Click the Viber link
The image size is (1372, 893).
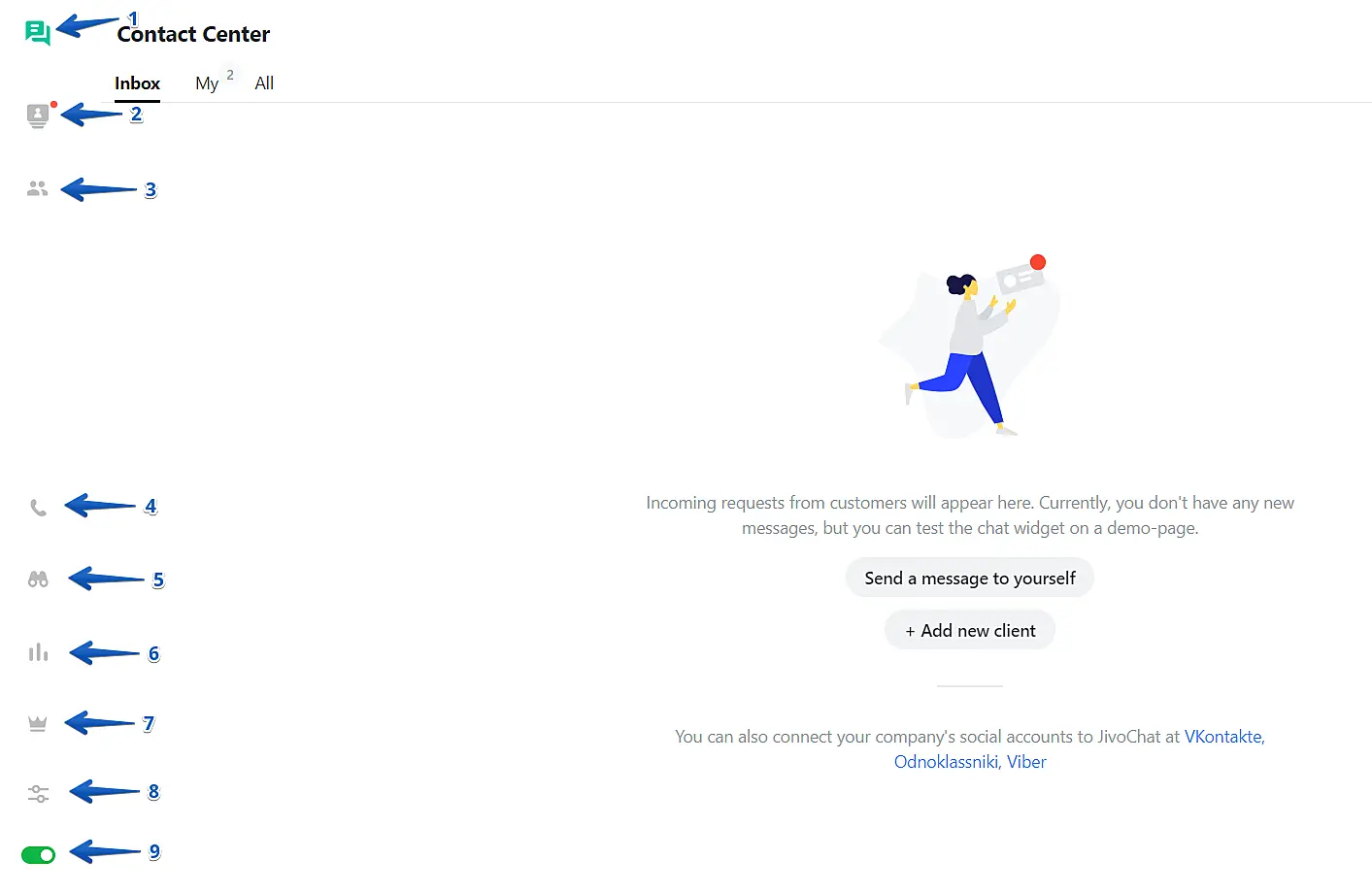tap(1026, 762)
